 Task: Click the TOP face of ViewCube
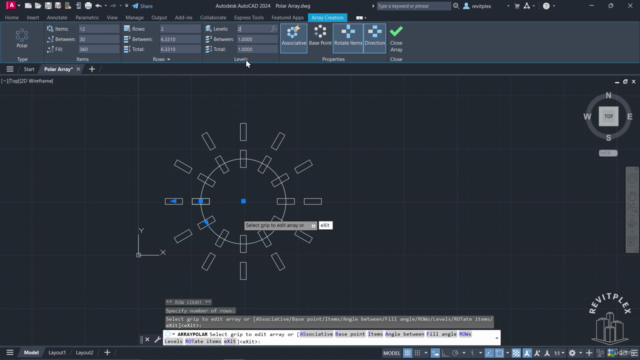(x=608, y=116)
